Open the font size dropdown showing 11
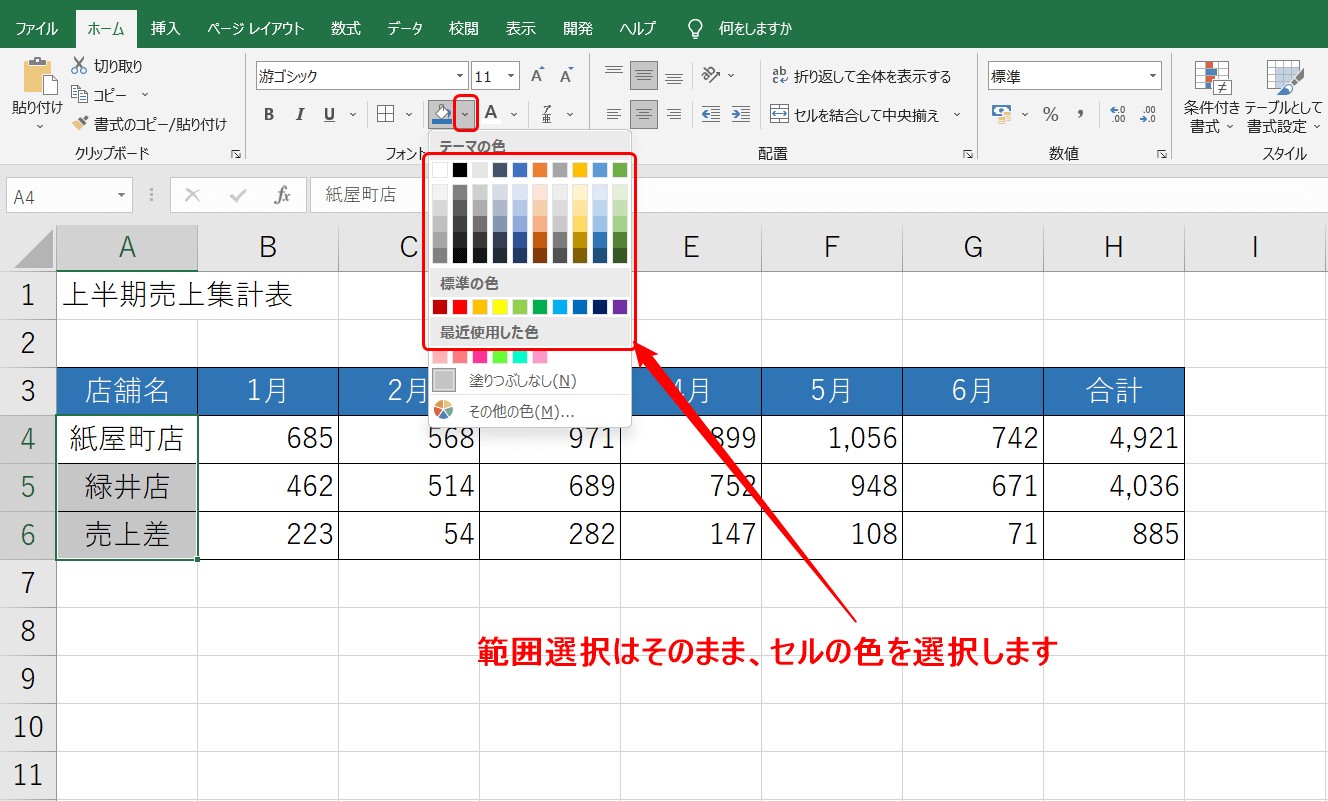The image size is (1328, 801). (512, 76)
